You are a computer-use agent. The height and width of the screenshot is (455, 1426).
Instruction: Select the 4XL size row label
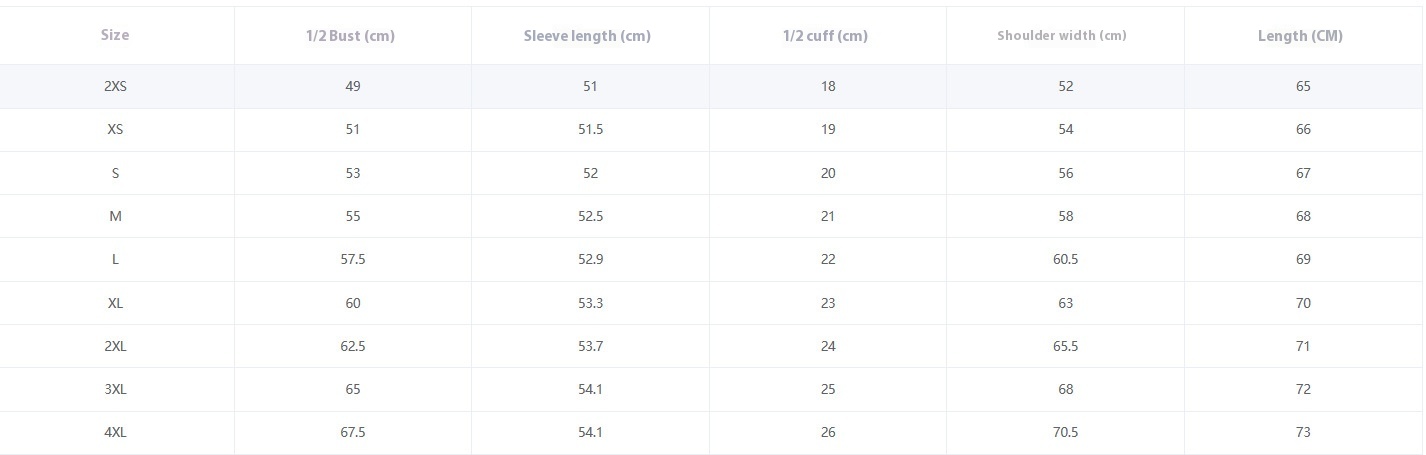point(115,432)
